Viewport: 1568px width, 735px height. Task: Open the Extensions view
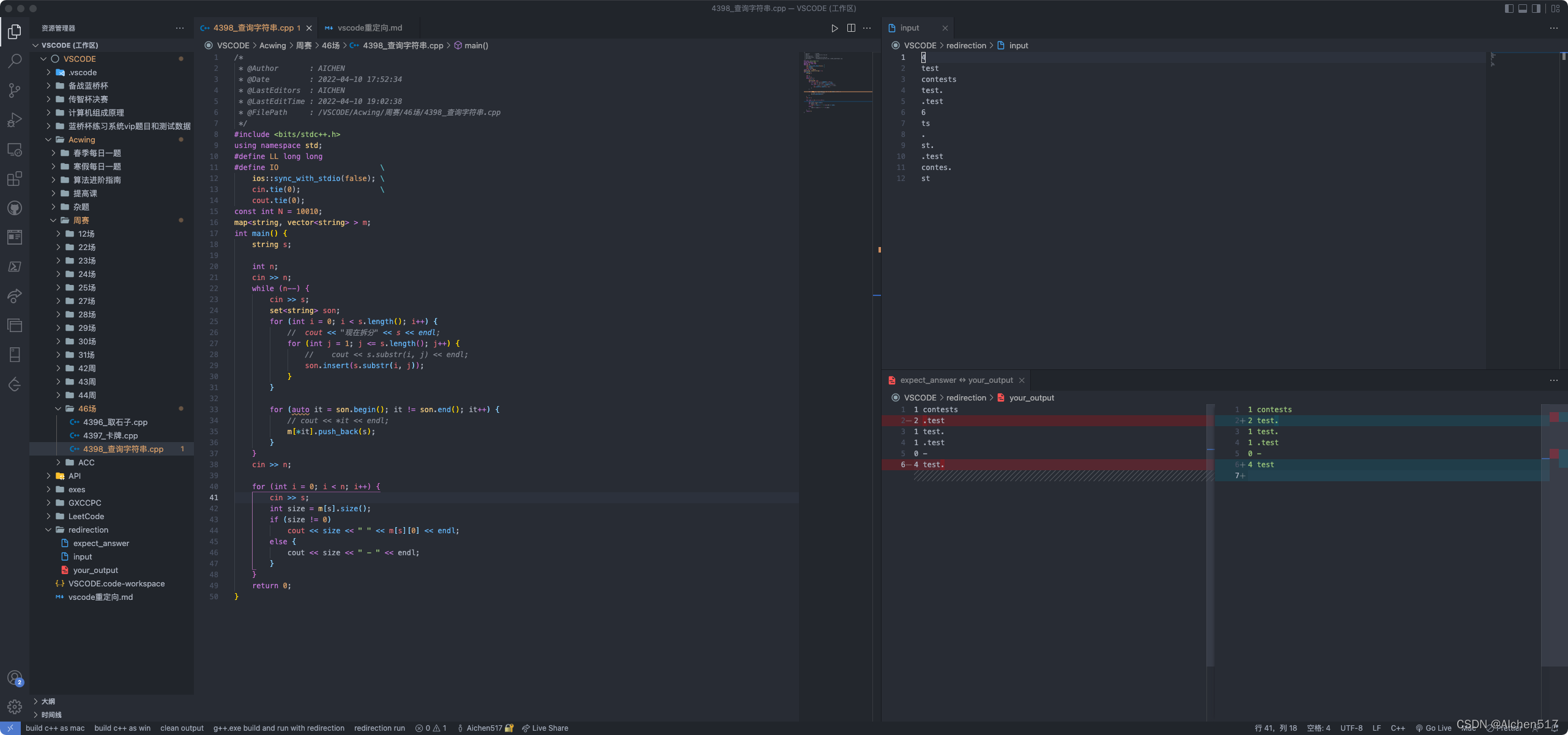[15, 179]
